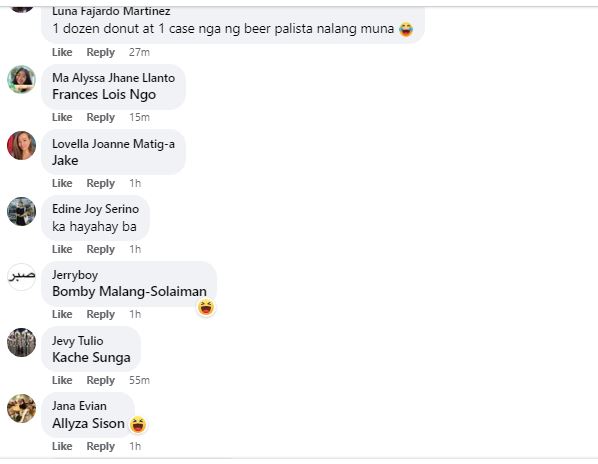Screen dimensions: 598x464
Task: Open Jerryboy's Arabic-script avatar
Action: click(x=21, y=277)
